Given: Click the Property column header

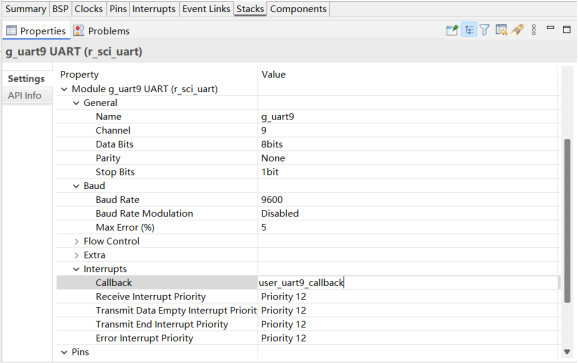Looking at the screenshot, I should (79, 75).
